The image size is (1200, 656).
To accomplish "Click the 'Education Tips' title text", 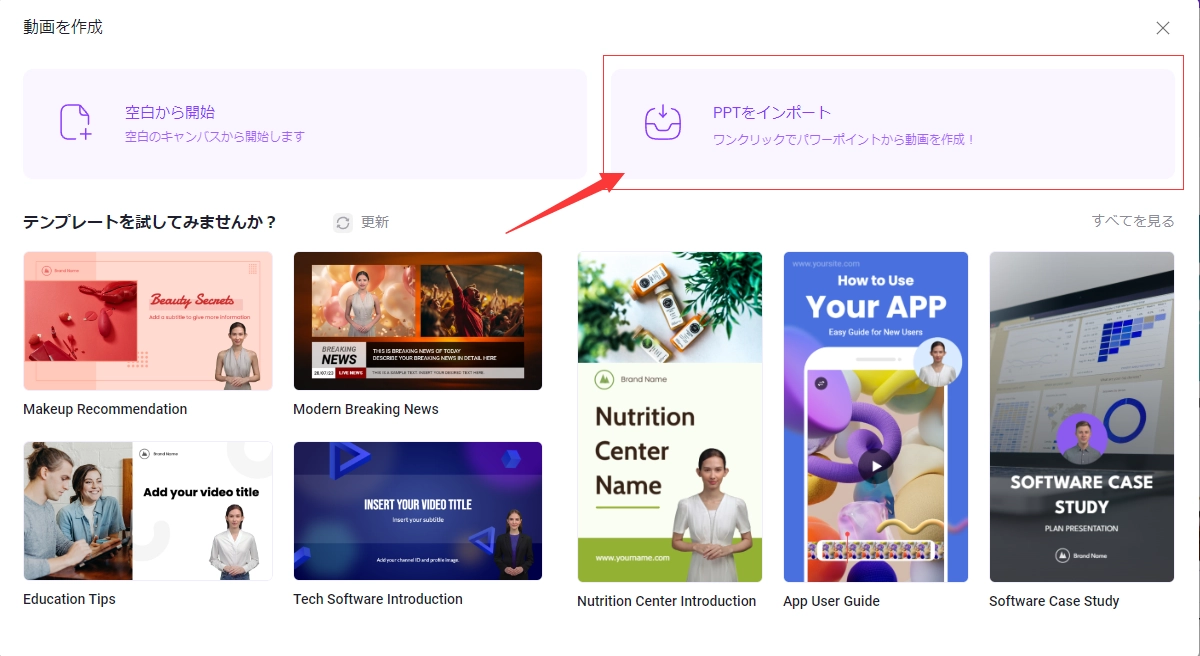I will coord(69,599).
